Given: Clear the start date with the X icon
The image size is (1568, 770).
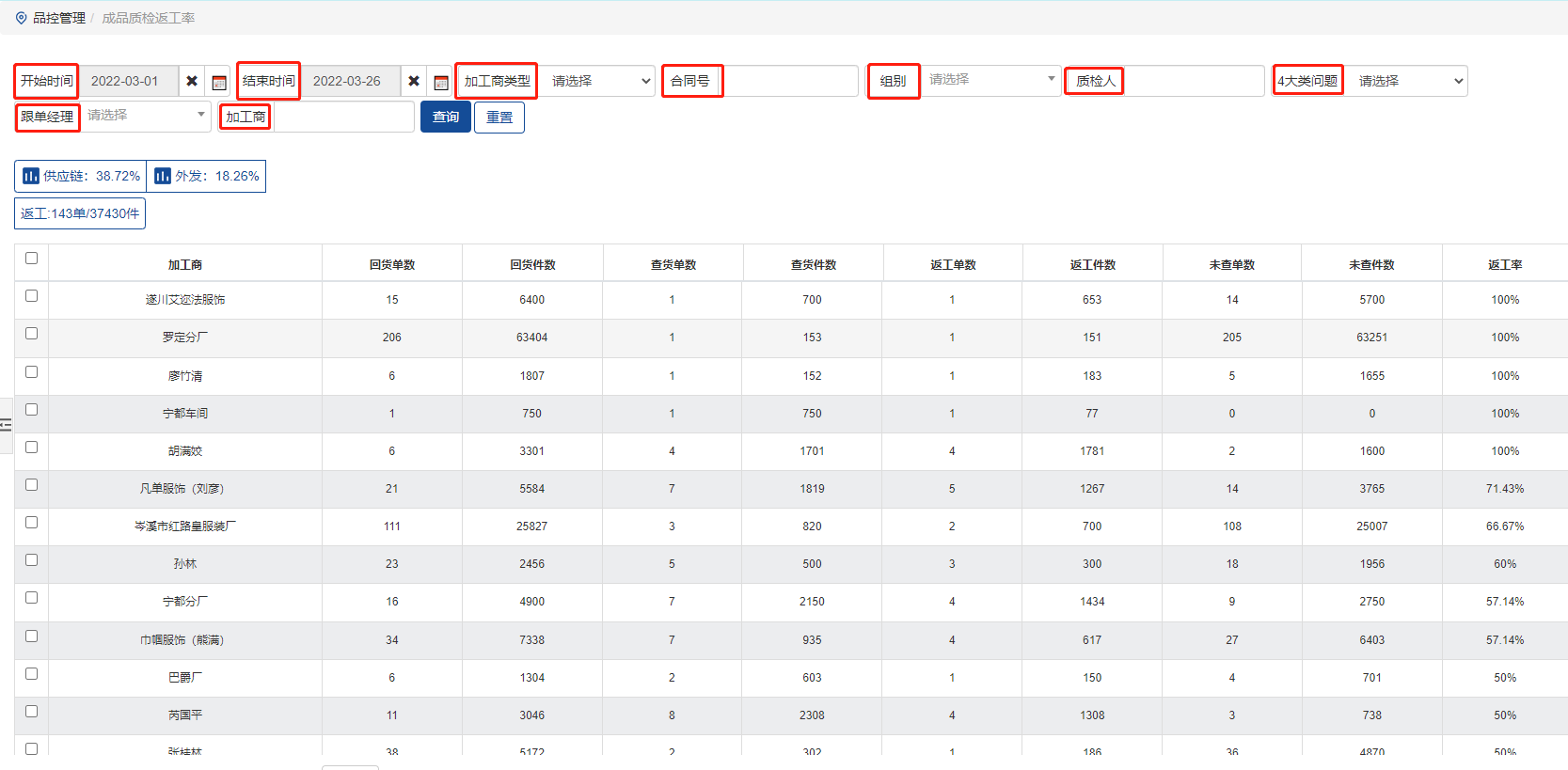Looking at the screenshot, I should click(x=192, y=82).
